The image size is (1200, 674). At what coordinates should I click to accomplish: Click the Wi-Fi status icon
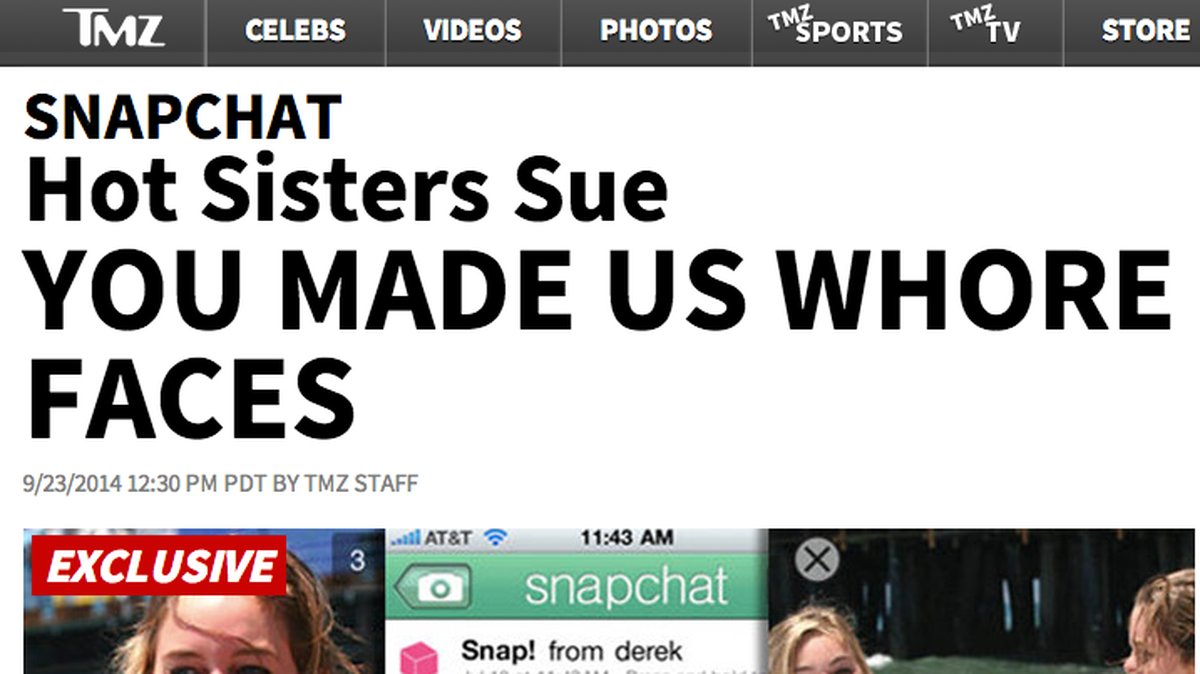click(x=495, y=538)
